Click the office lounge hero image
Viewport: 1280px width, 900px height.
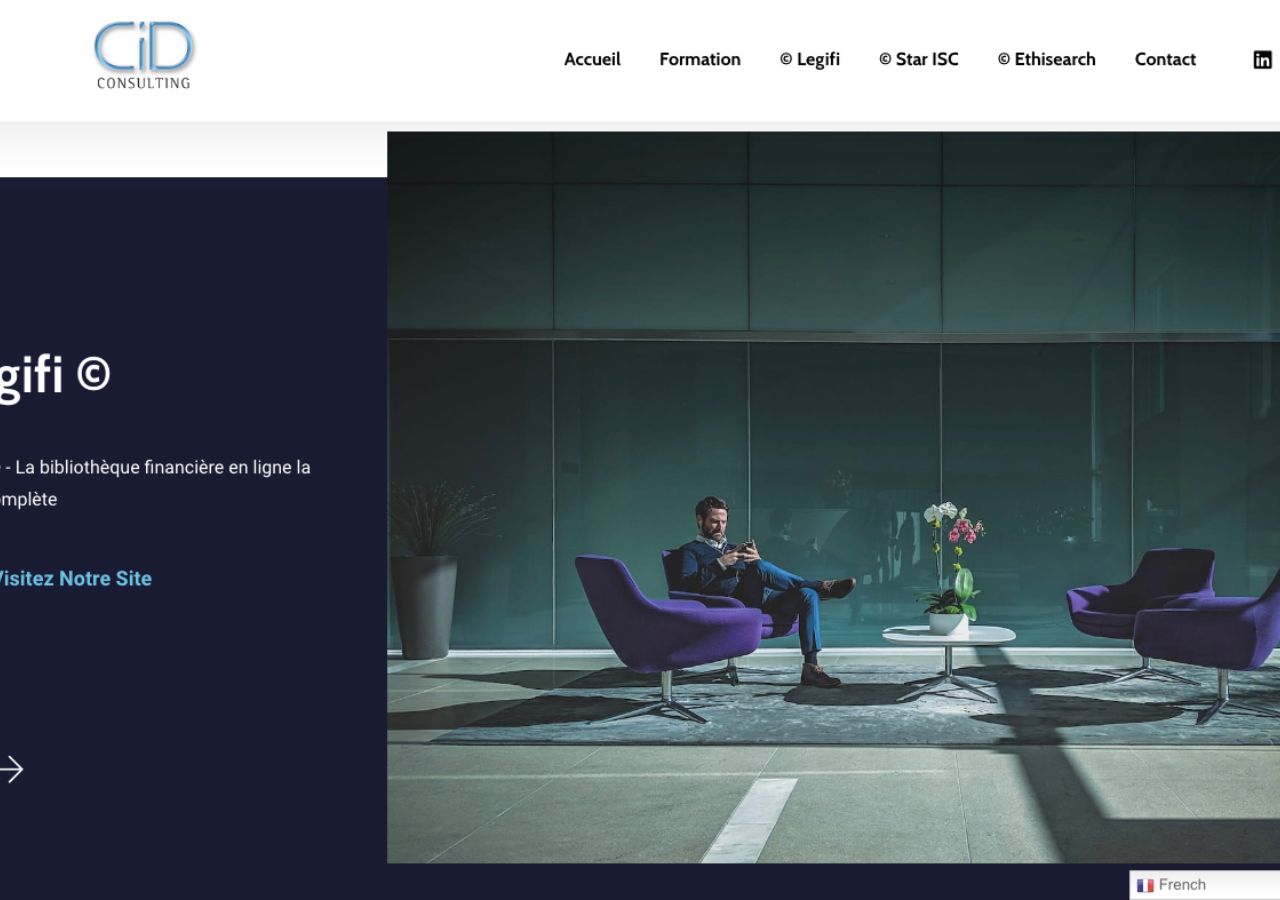tap(833, 497)
